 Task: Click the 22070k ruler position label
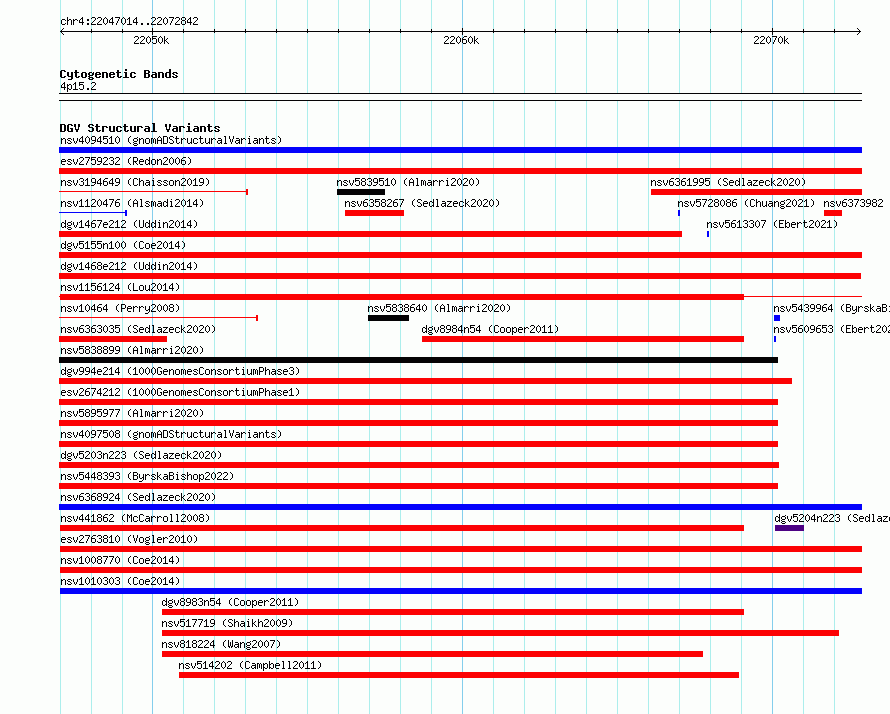(771, 40)
